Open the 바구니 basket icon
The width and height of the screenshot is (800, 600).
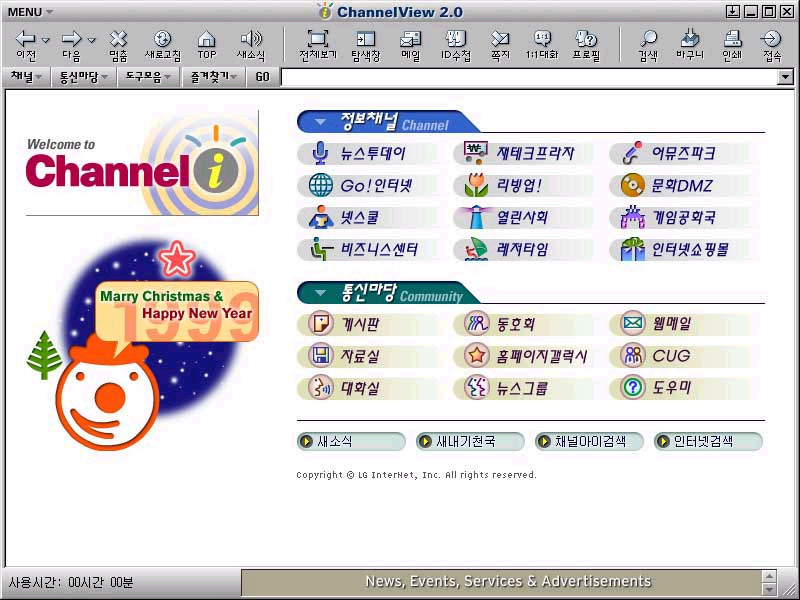pyautogui.click(x=690, y=38)
